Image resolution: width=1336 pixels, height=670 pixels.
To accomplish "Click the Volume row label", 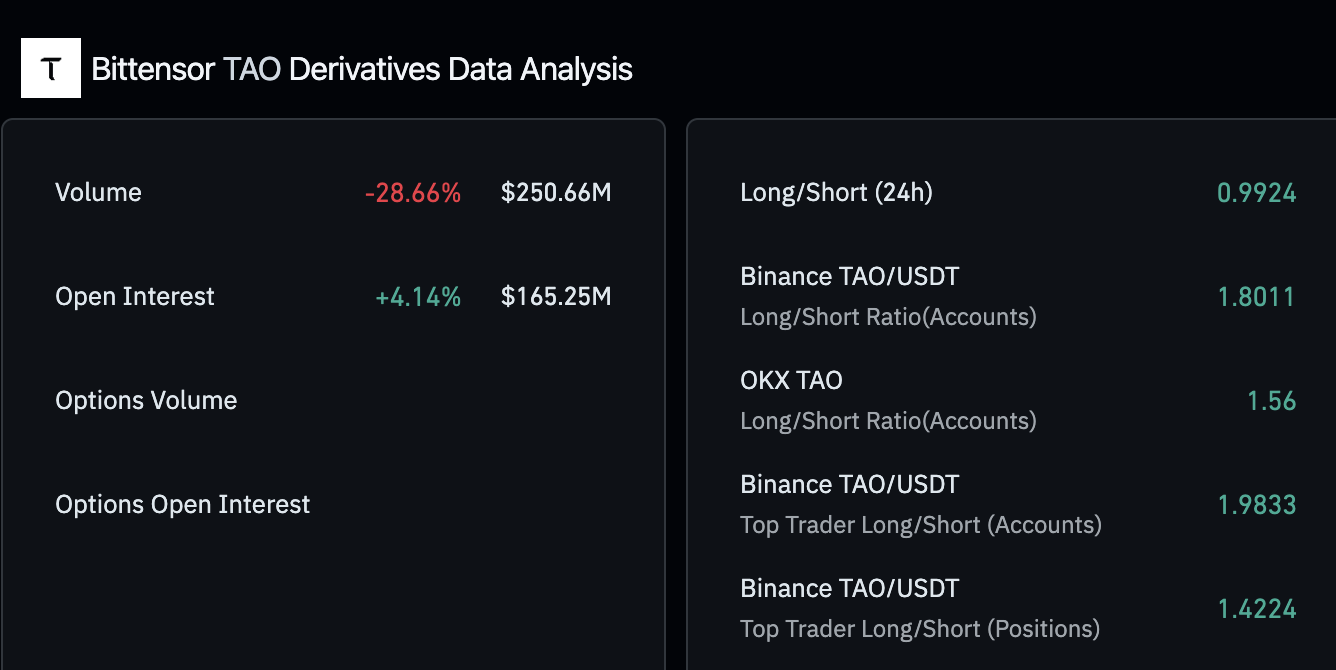I will 98,193.
